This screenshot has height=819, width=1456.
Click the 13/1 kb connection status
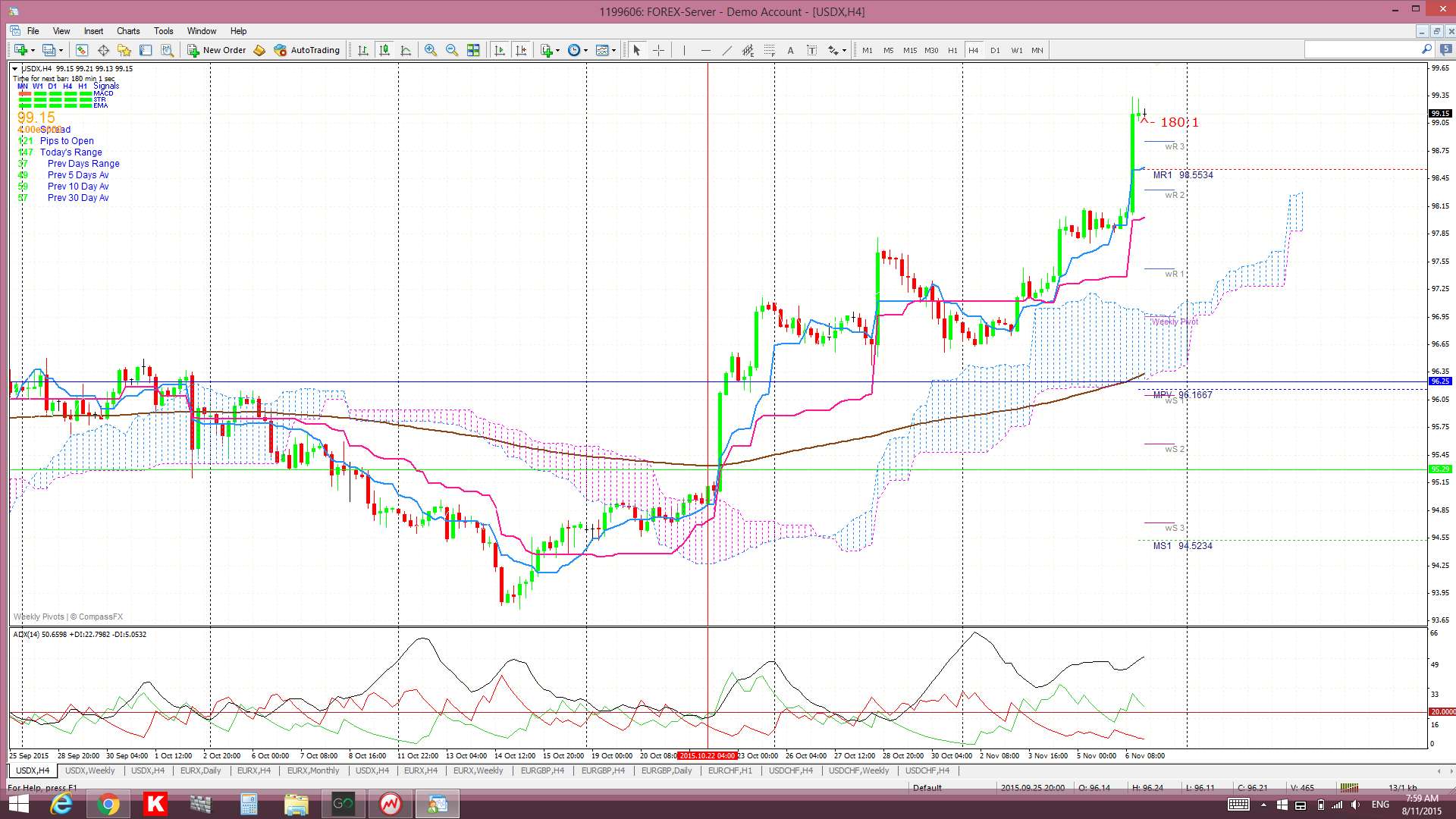click(x=1402, y=788)
